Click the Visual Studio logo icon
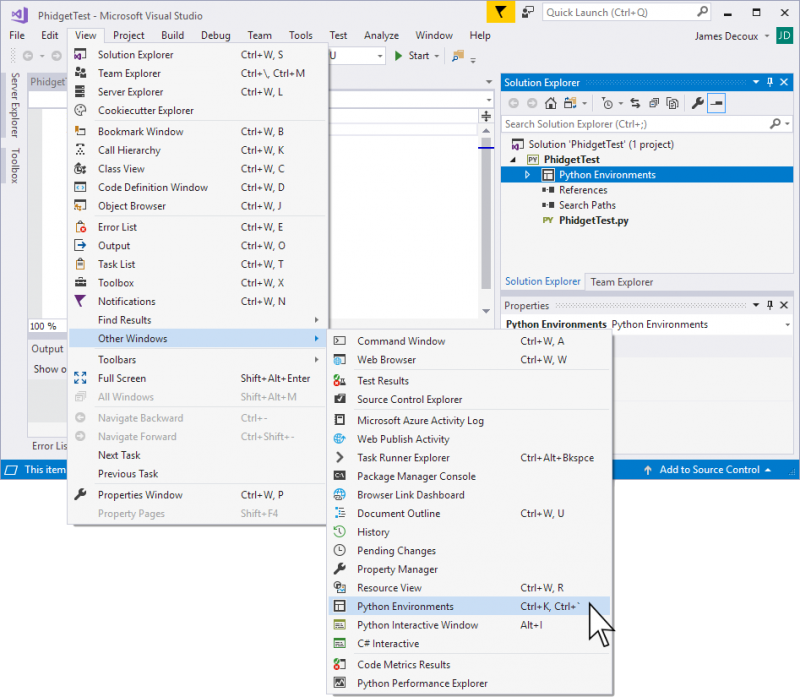This screenshot has width=800, height=697. tap(19, 15)
